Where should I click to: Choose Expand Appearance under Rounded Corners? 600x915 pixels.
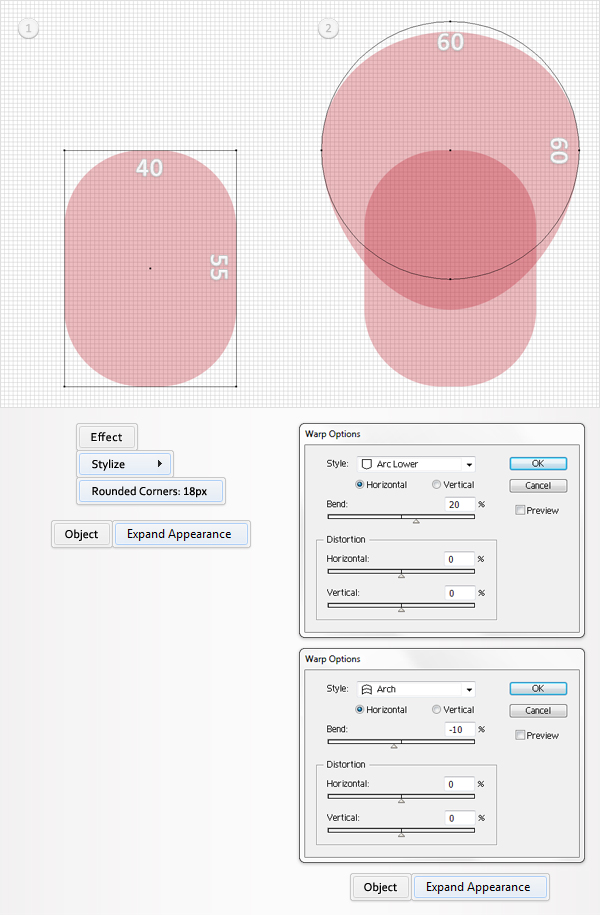coord(181,534)
